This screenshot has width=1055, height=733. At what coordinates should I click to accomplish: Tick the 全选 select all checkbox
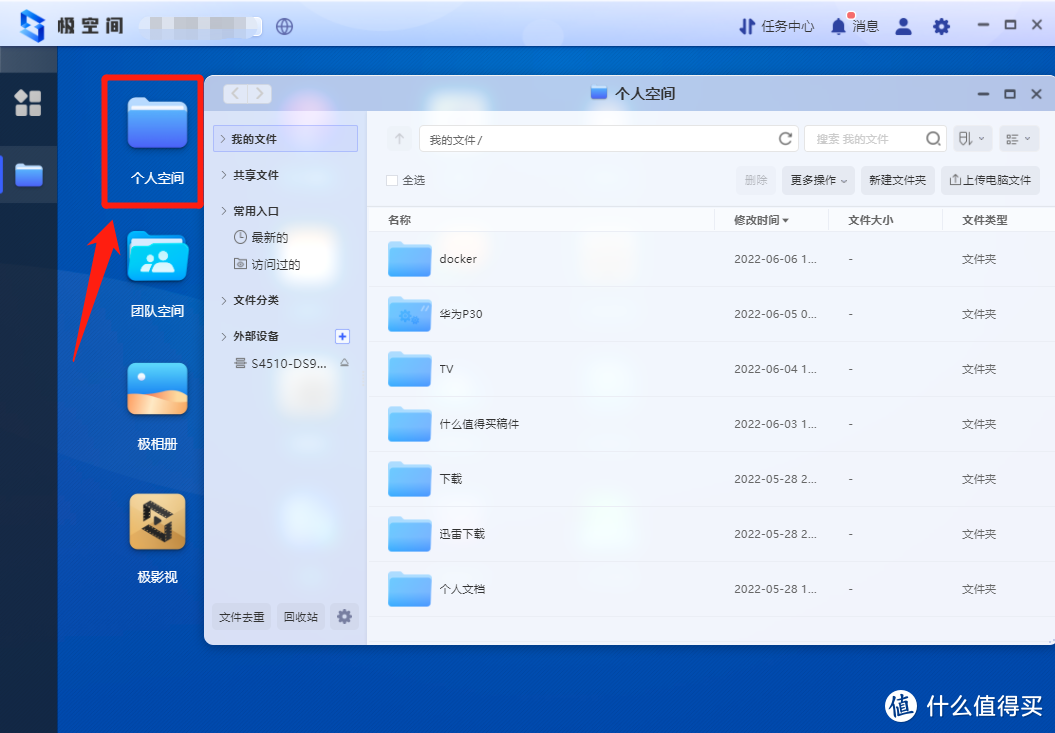tap(392, 180)
